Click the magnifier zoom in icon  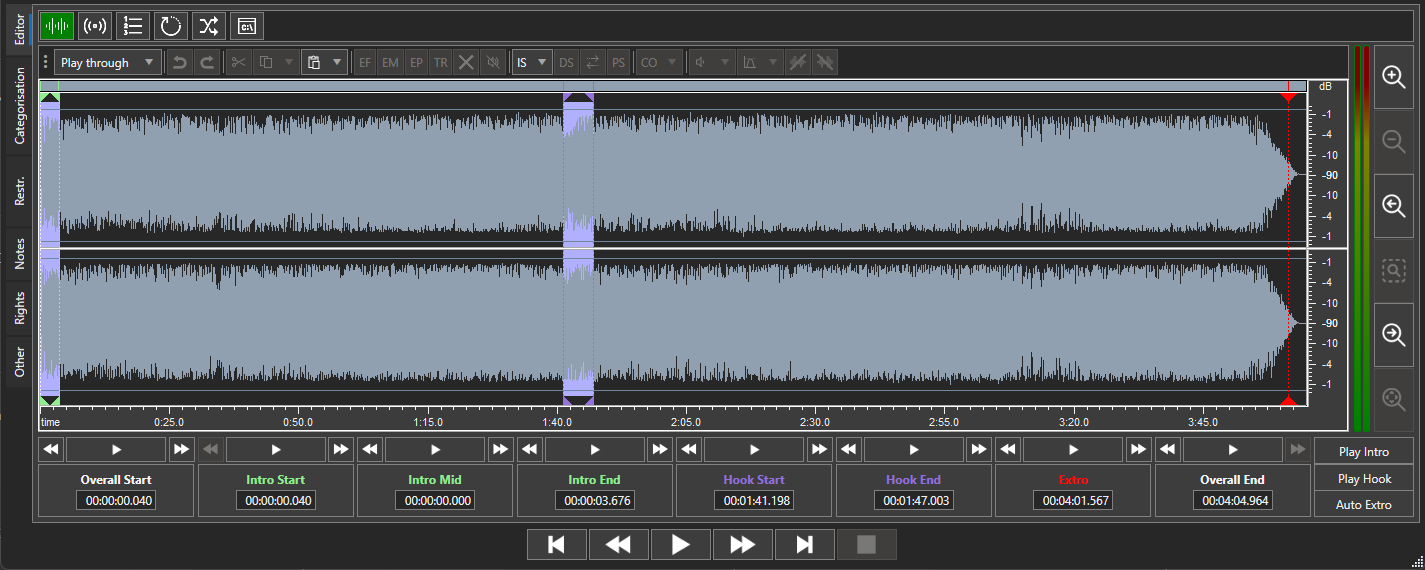pyautogui.click(x=1394, y=77)
